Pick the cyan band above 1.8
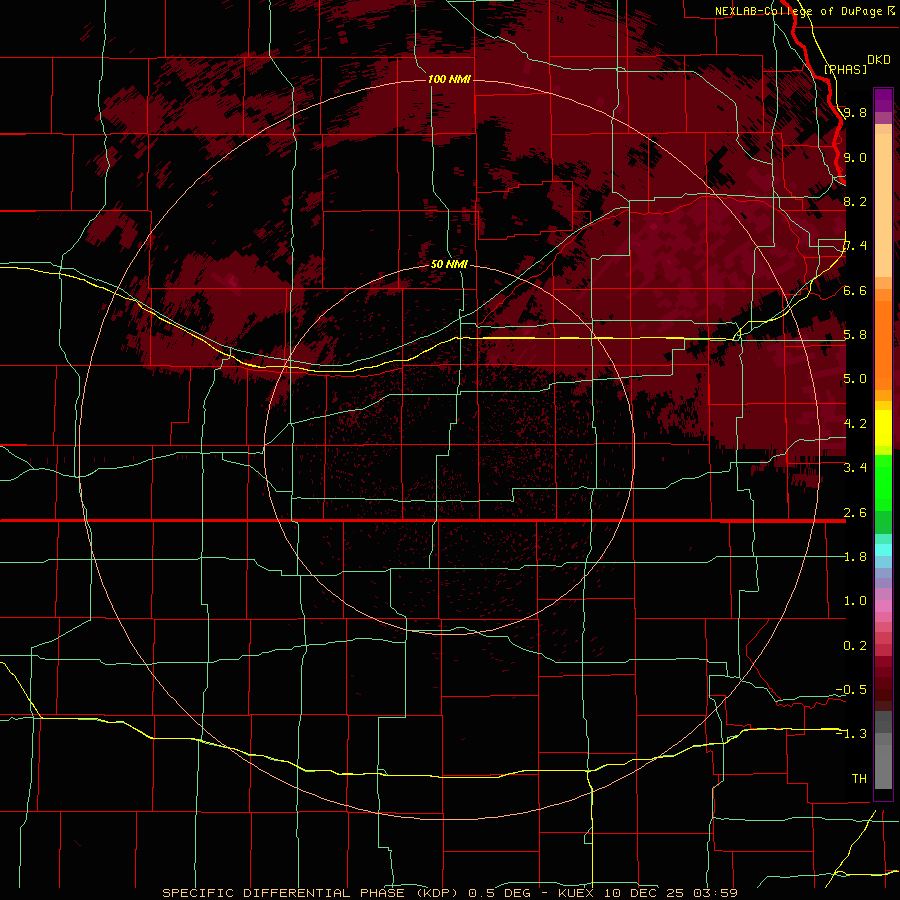The width and height of the screenshot is (900, 900). (883, 549)
